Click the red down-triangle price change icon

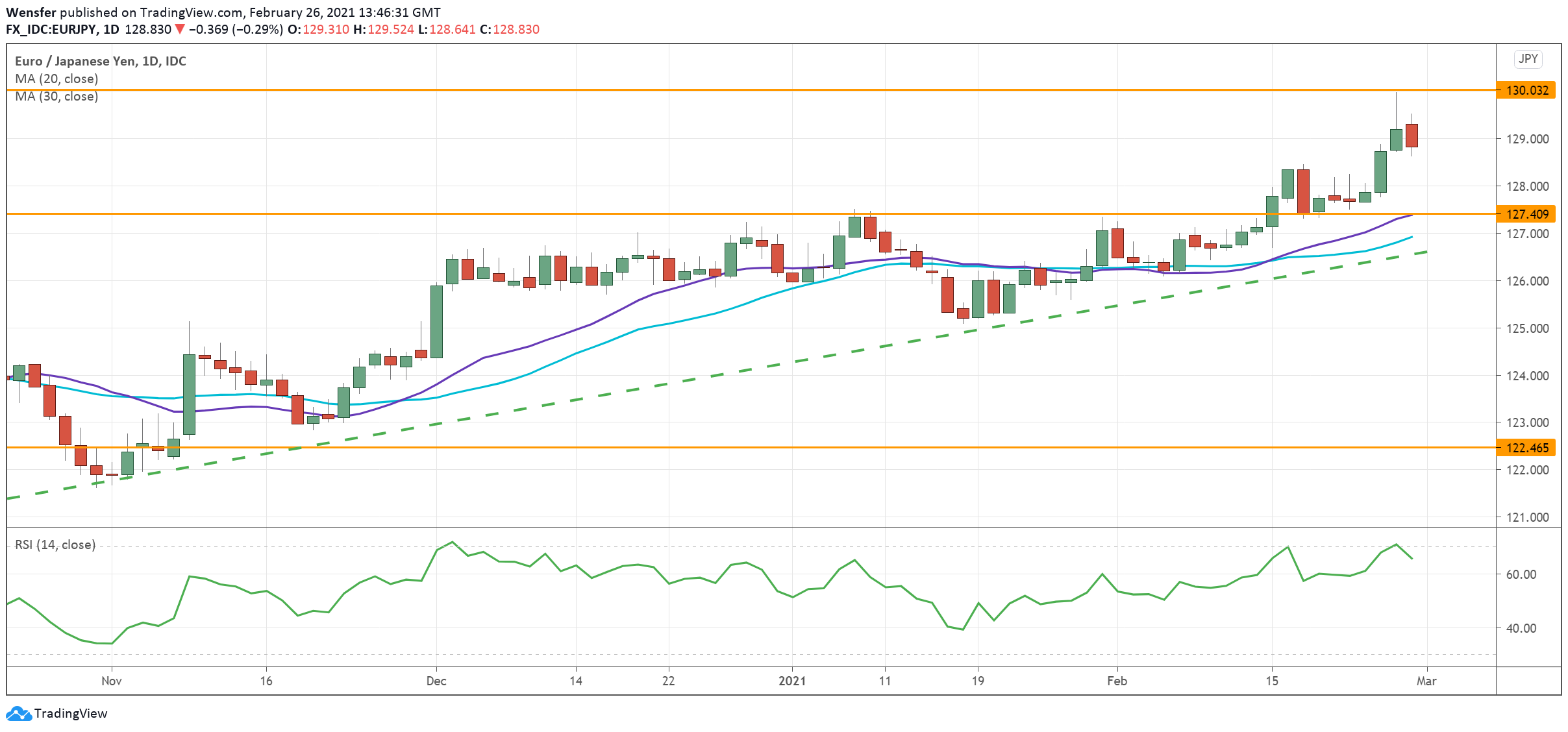coord(180,29)
